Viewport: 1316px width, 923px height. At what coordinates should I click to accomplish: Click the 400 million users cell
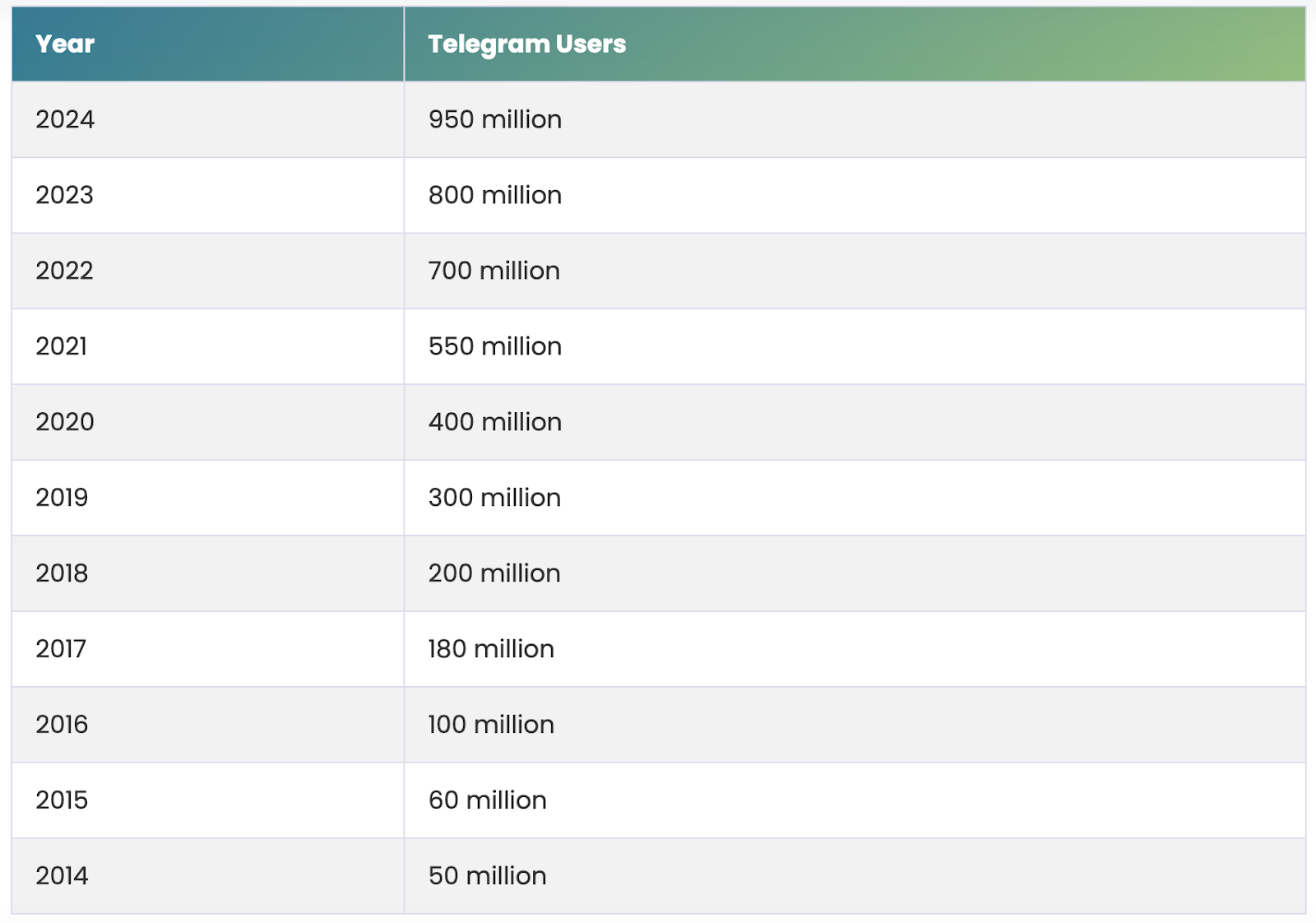[494, 422]
